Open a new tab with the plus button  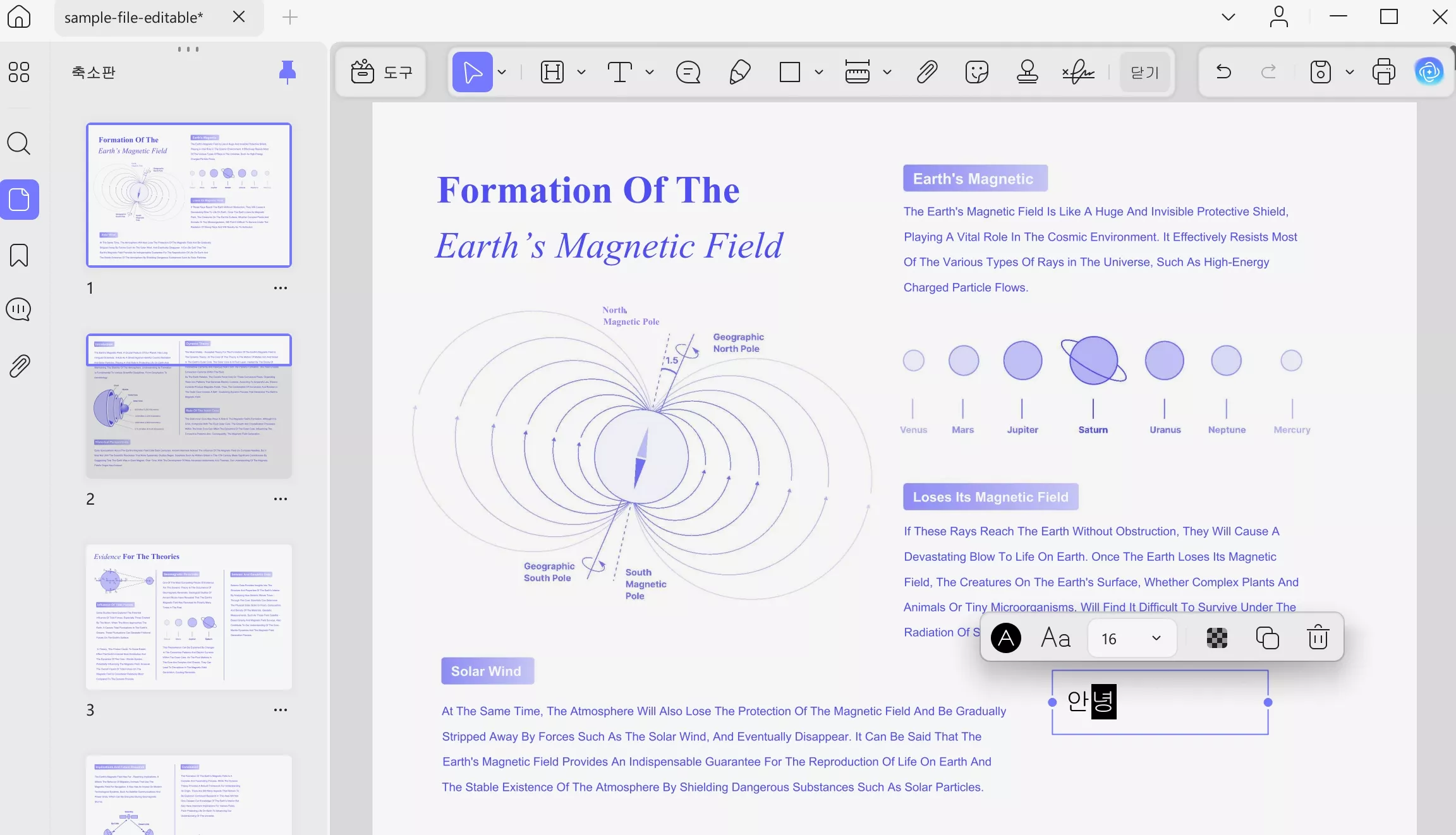(290, 17)
